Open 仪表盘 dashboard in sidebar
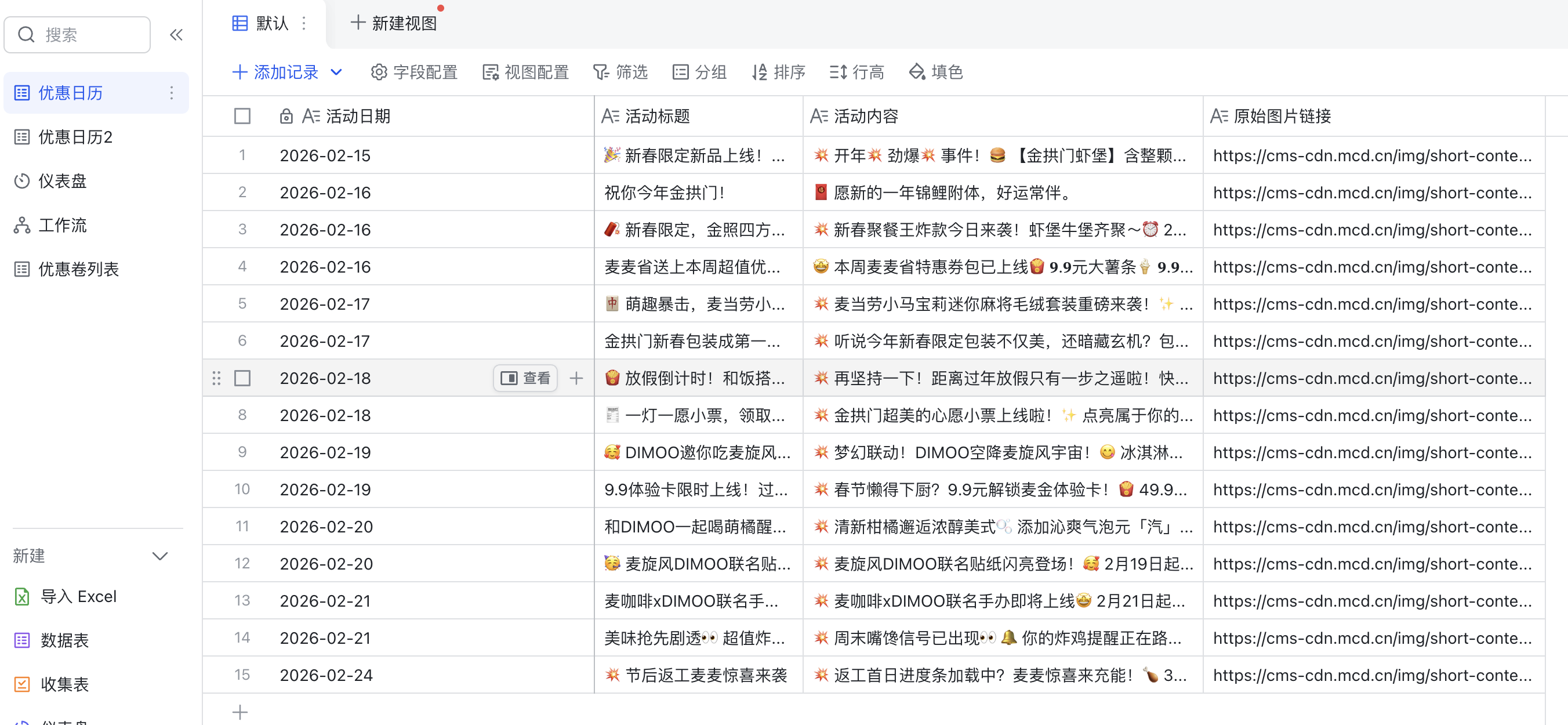The width and height of the screenshot is (1568, 725). coord(61,181)
